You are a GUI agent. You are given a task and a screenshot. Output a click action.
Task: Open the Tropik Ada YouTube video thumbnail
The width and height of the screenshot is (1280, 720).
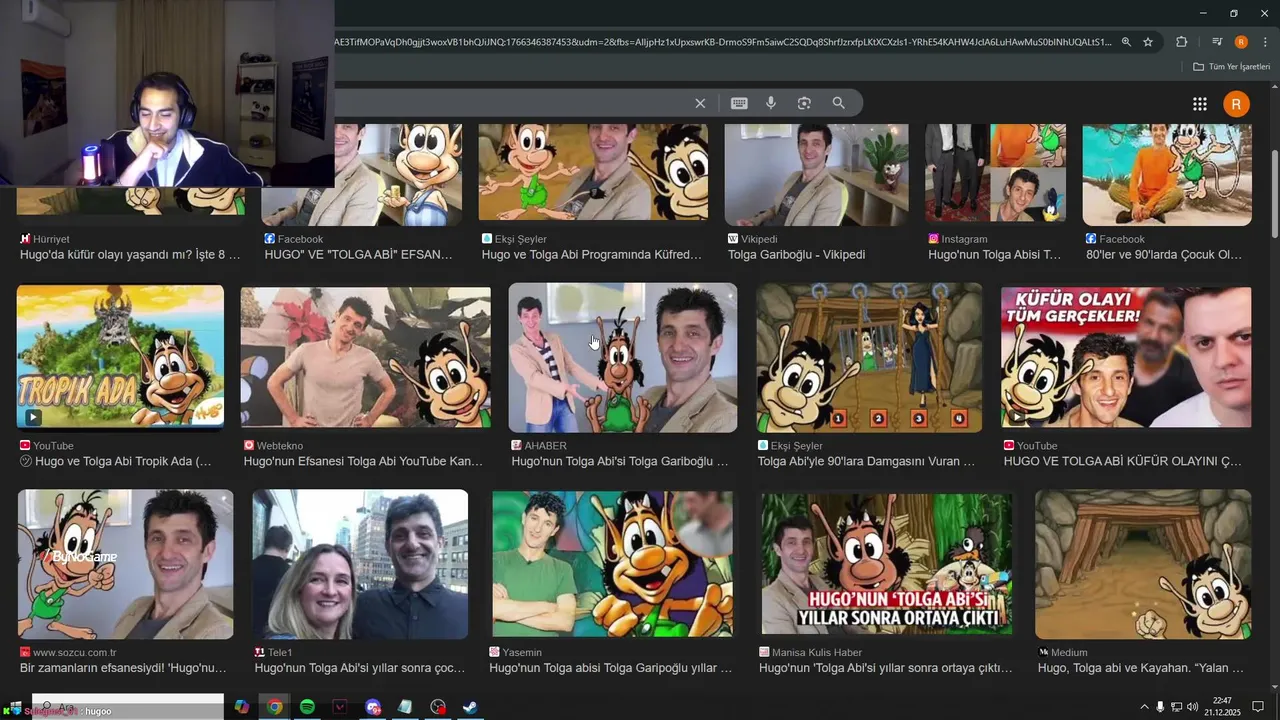120,357
